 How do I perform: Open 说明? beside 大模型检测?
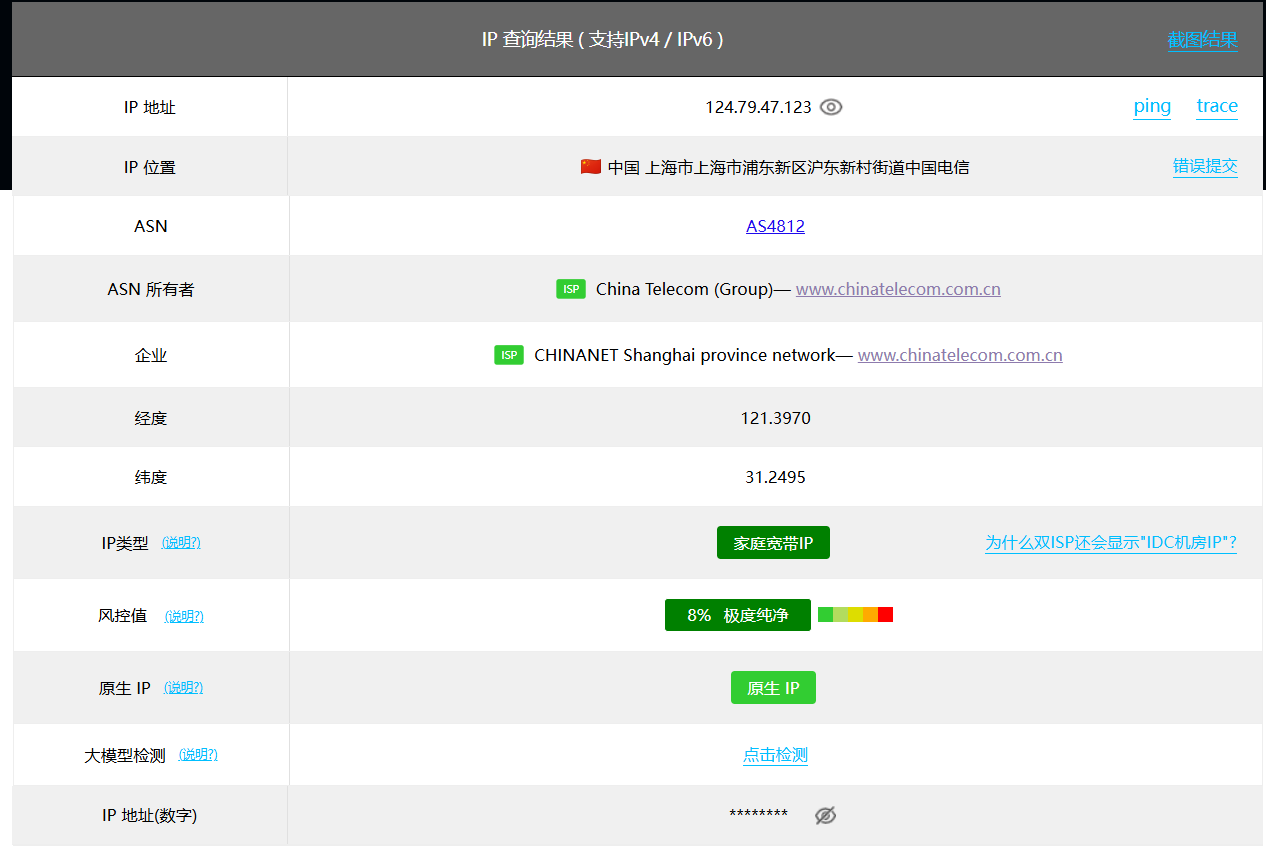[x=198, y=755]
